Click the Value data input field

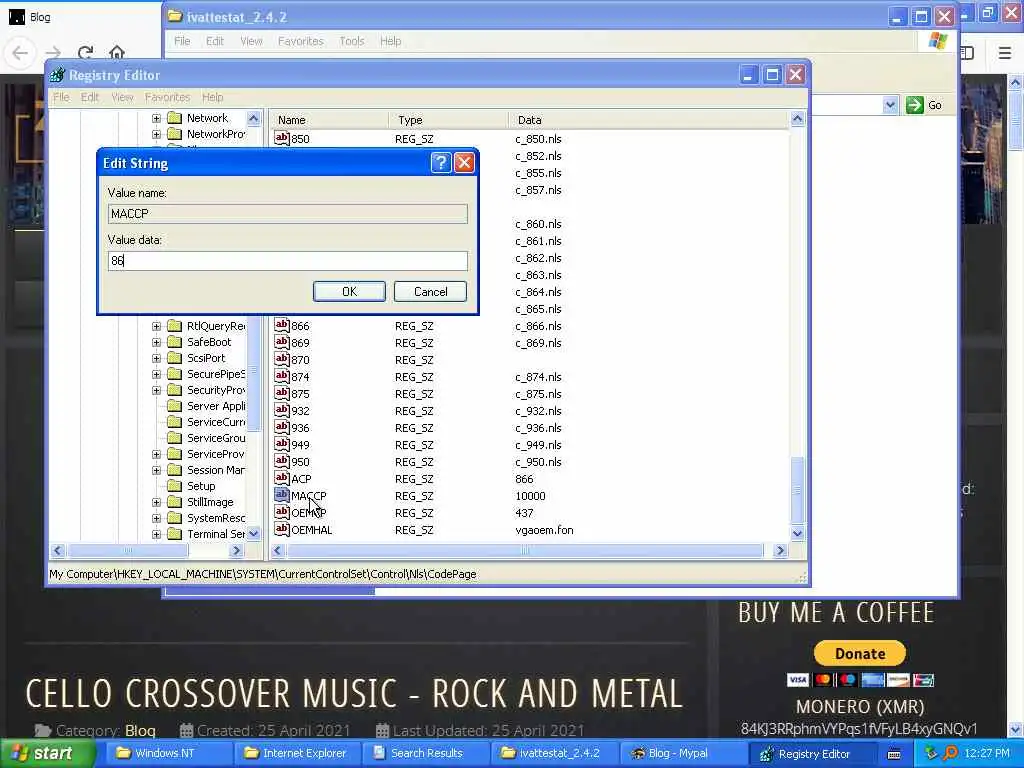tap(287, 261)
